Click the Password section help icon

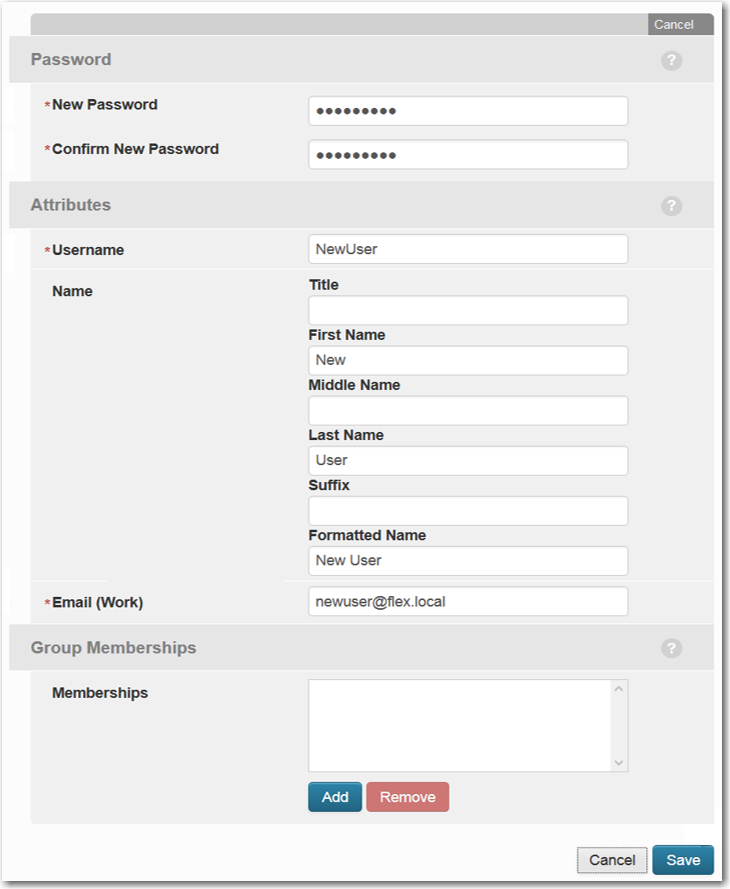671,60
